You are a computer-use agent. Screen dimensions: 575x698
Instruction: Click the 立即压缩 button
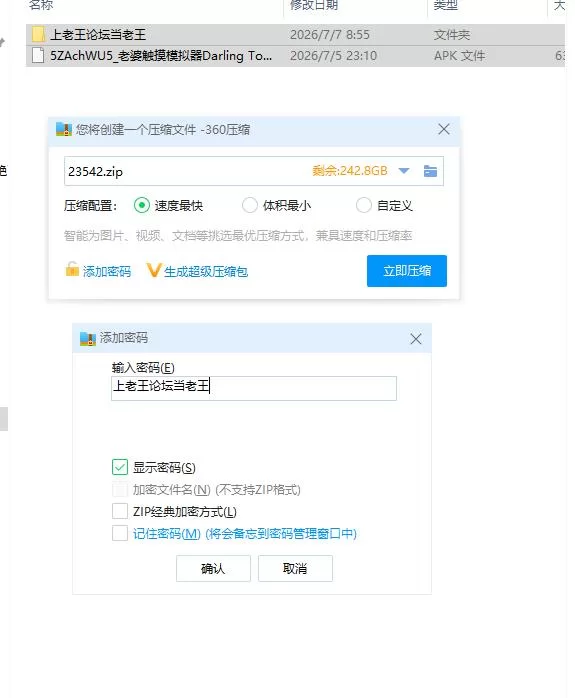[x=407, y=271]
